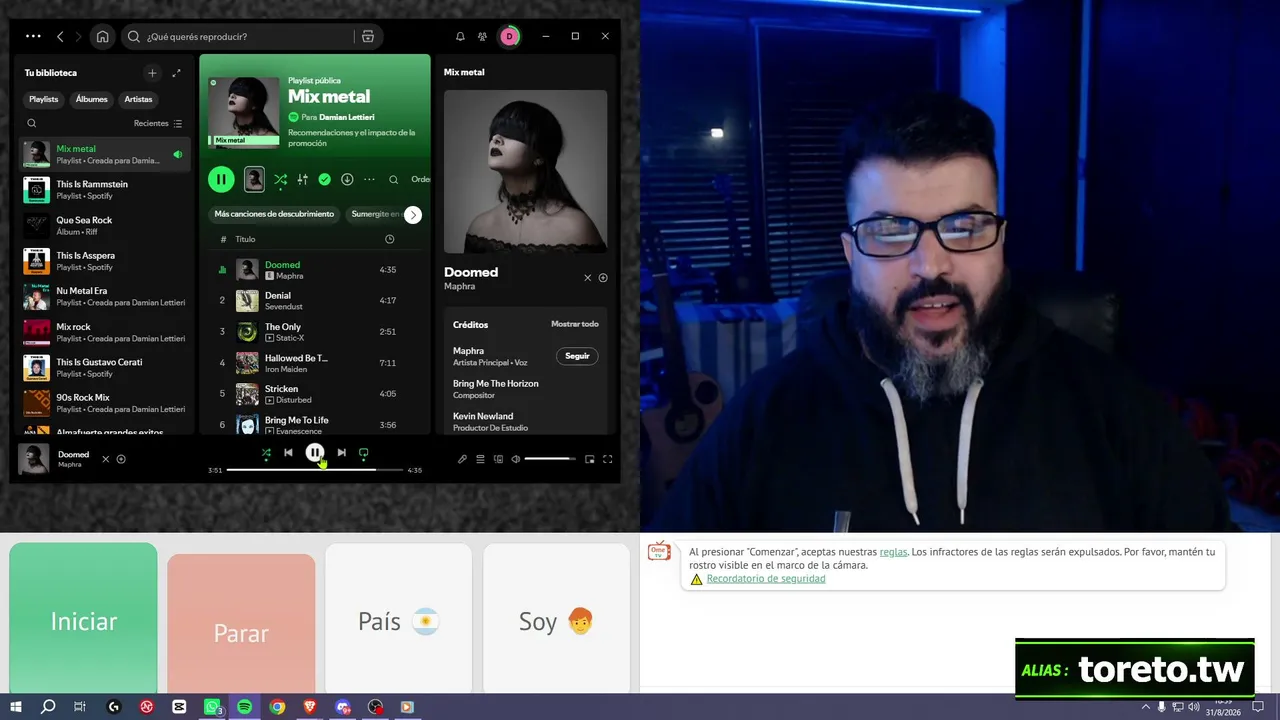Search inside the Mix metal playlist
The image size is (1280, 720).
coord(394,180)
